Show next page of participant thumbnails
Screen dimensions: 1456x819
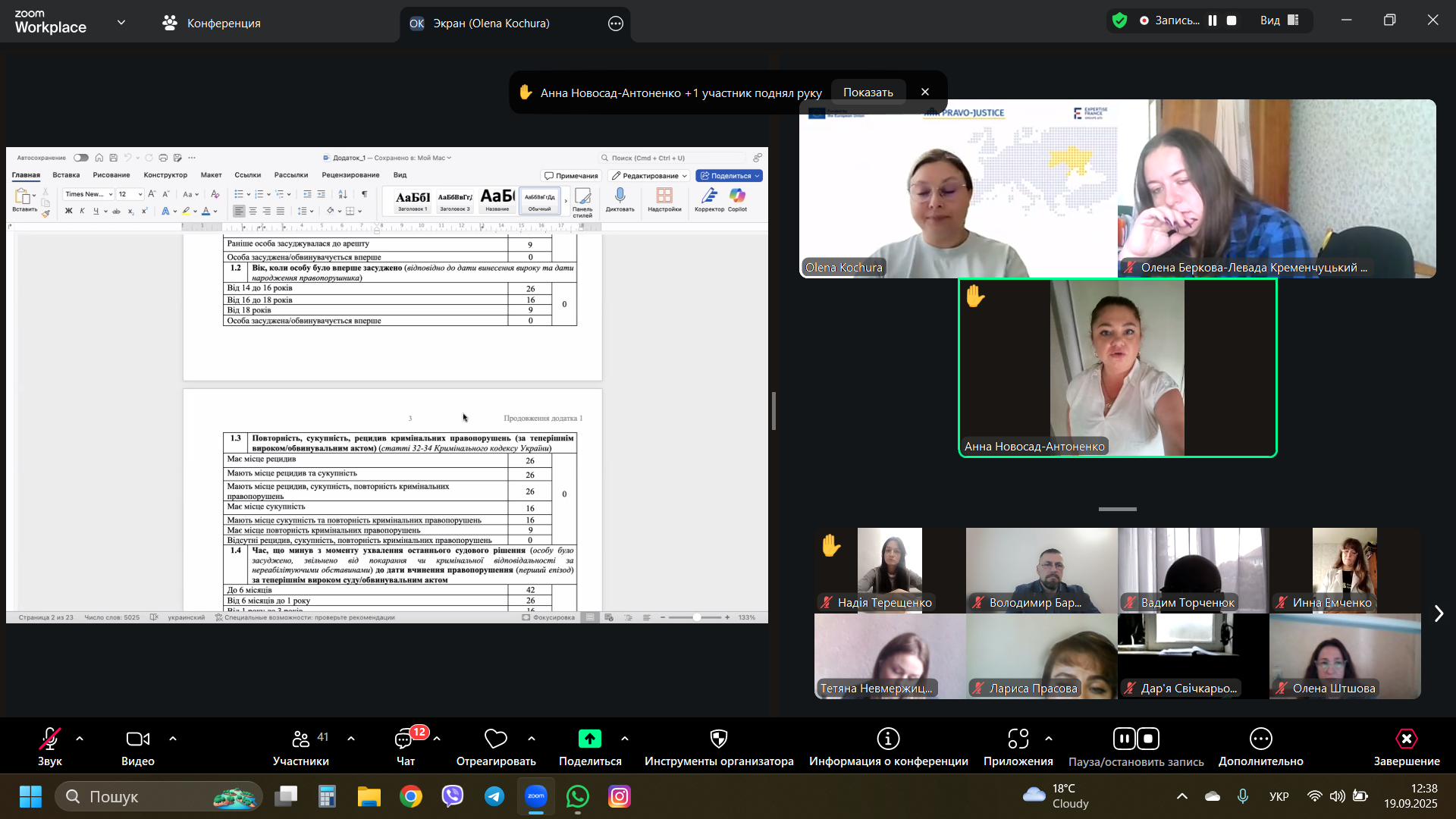[1439, 613]
